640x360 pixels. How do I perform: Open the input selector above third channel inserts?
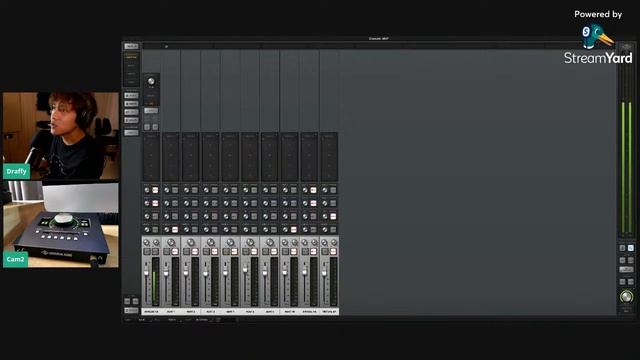(x=191, y=136)
